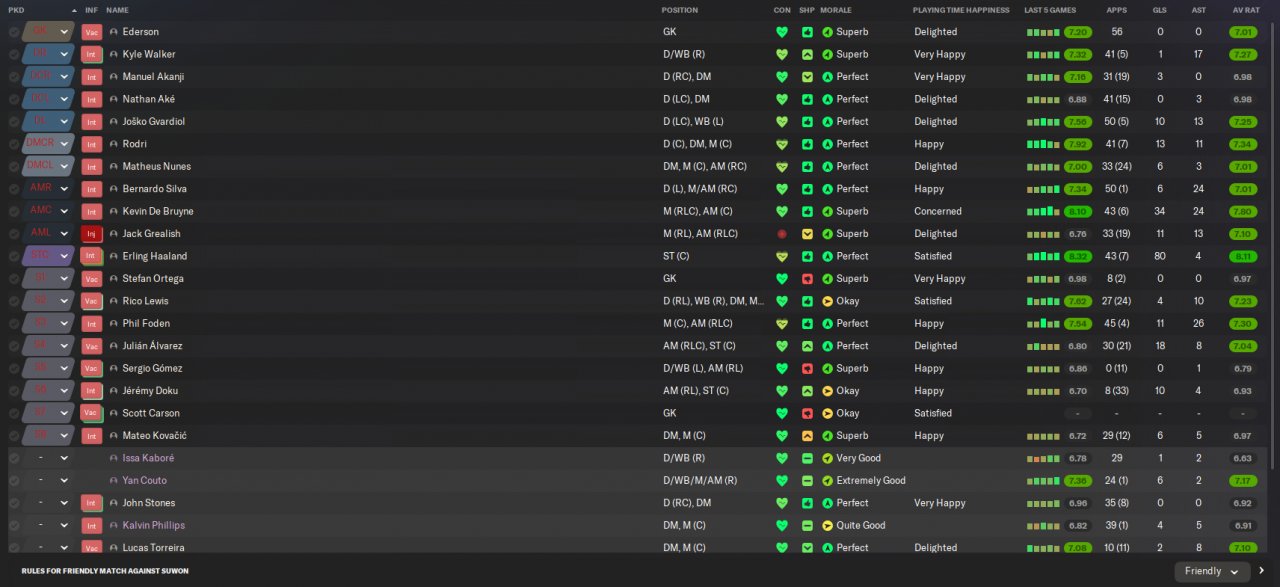This screenshot has height=587, width=1280.
Task: Click Jérémy Doku's Okay morale icon
Action: click(x=827, y=391)
